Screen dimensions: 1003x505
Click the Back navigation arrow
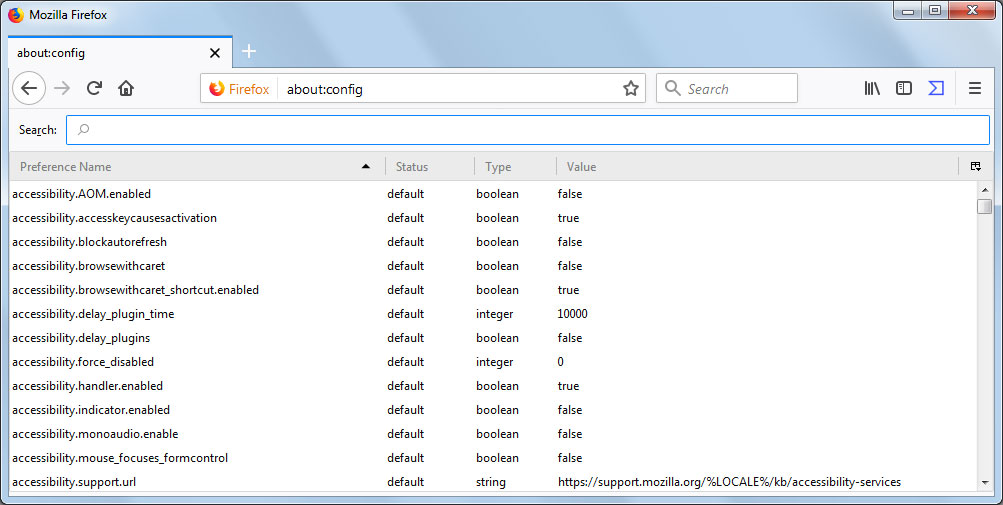point(29,89)
